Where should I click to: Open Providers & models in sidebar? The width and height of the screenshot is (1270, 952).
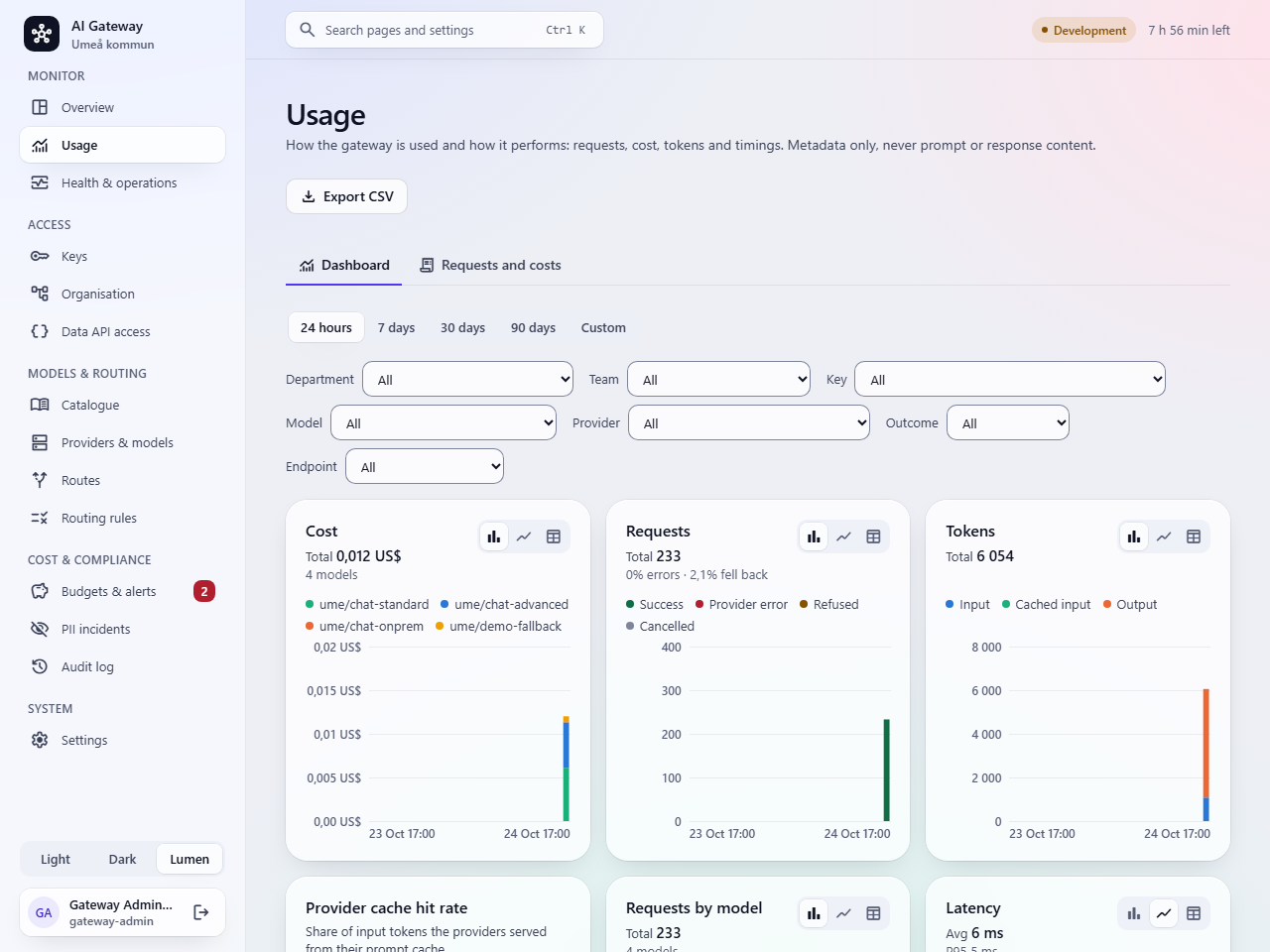tap(122, 442)
